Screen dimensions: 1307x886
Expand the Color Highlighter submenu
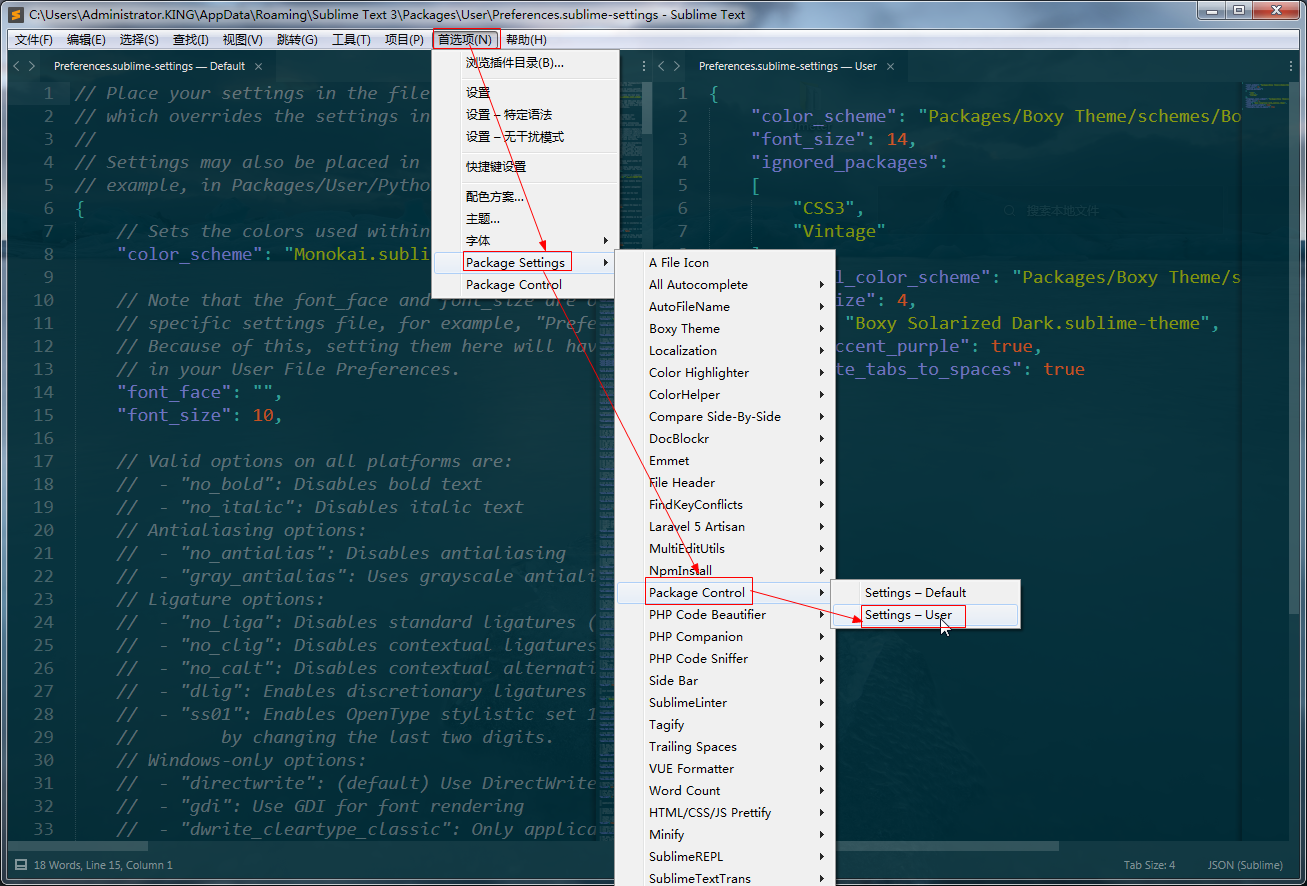coord(723,372)
